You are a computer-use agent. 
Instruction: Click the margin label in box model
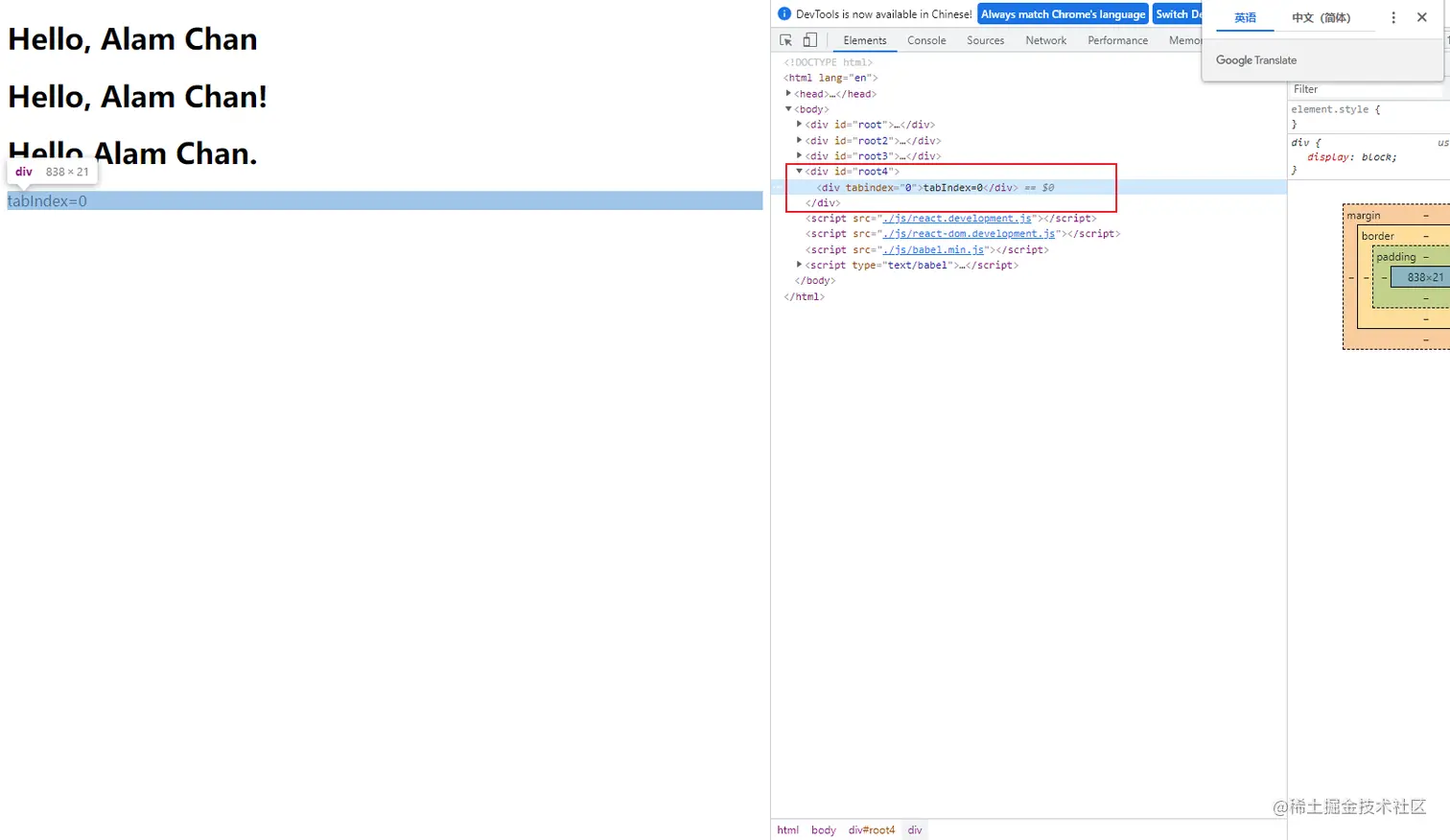(x=1364, y=216)
